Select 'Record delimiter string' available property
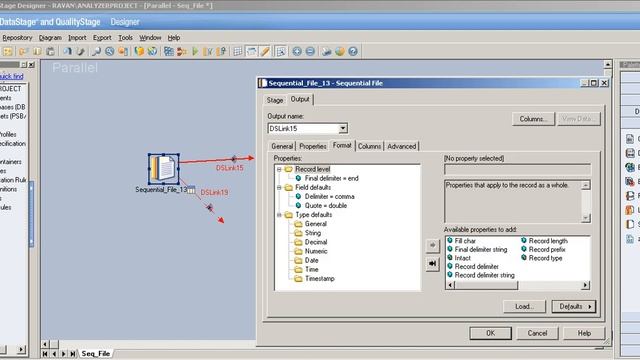This screenshot has width=640, height=360. [x=484, y=275]
